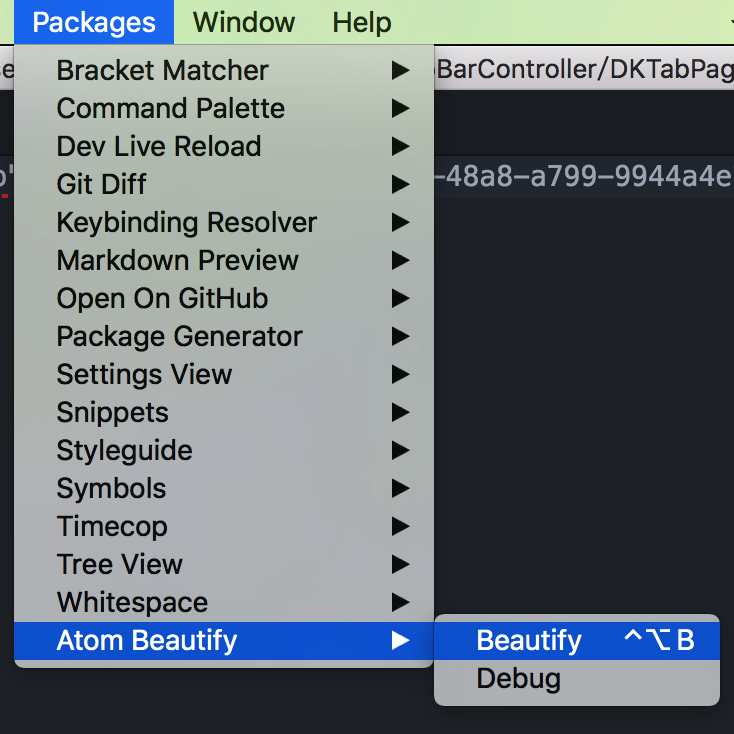Image resolution: width=734 pixels, height=734 pixels.
Task: Expand the Git Diff submenu arrow
Action: [x=401, y=184]
